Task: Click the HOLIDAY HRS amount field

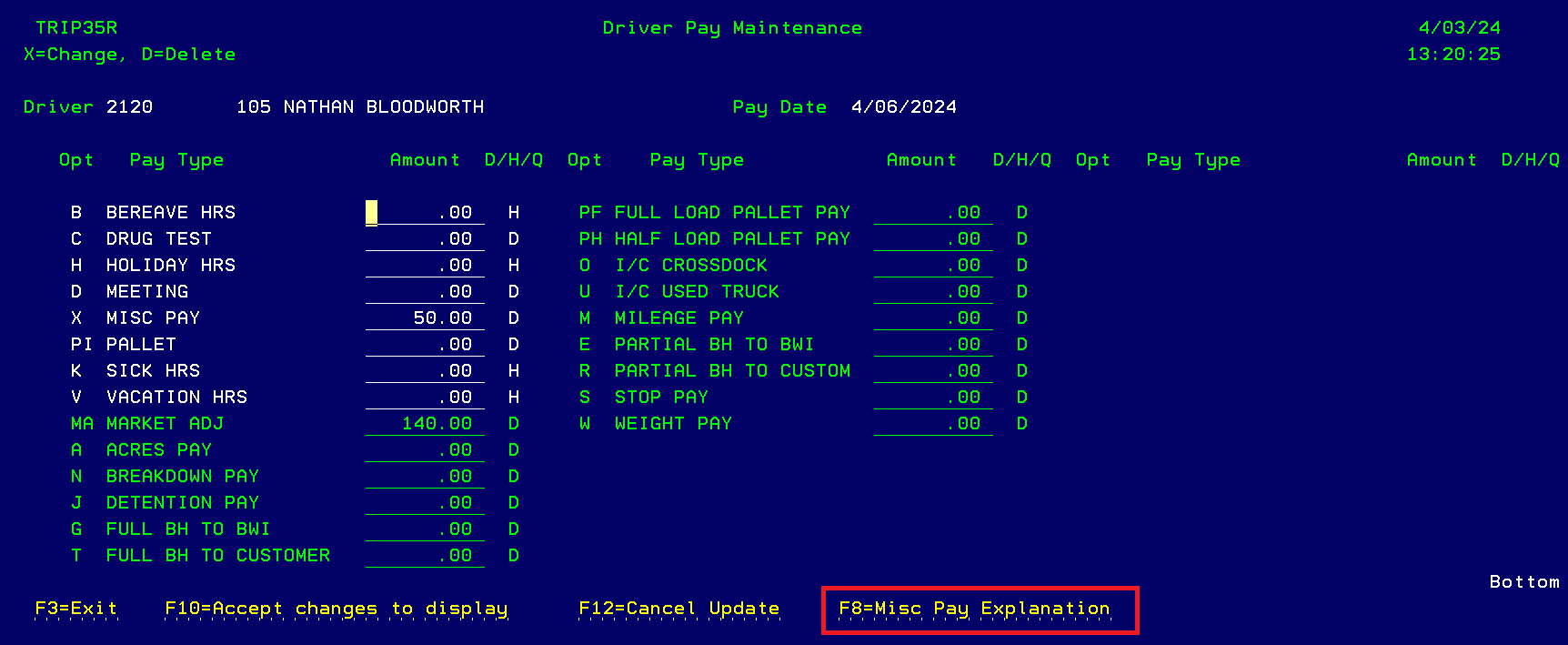Action: [425, 266]
